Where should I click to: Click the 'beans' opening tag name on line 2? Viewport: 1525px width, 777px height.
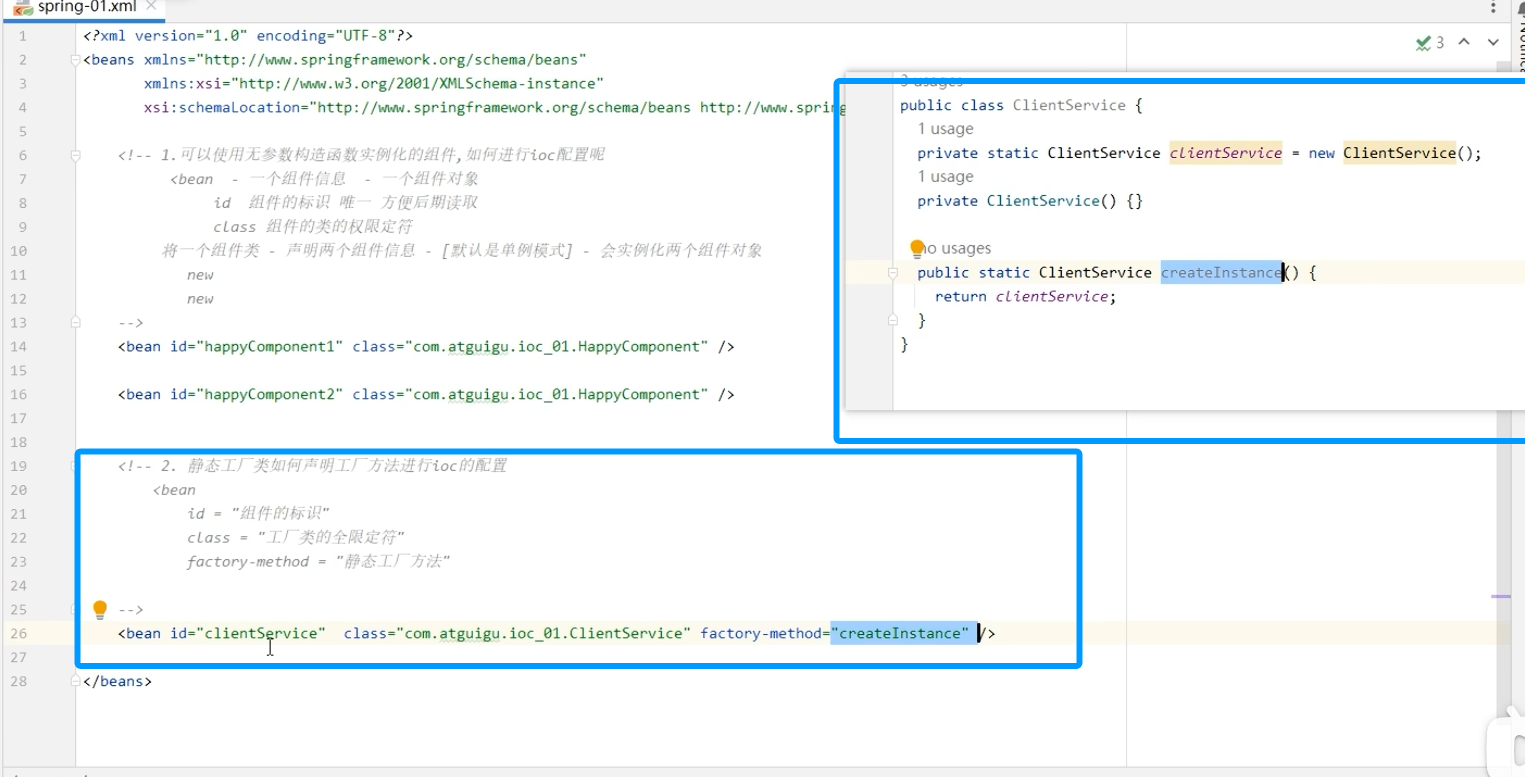(113, 60)
